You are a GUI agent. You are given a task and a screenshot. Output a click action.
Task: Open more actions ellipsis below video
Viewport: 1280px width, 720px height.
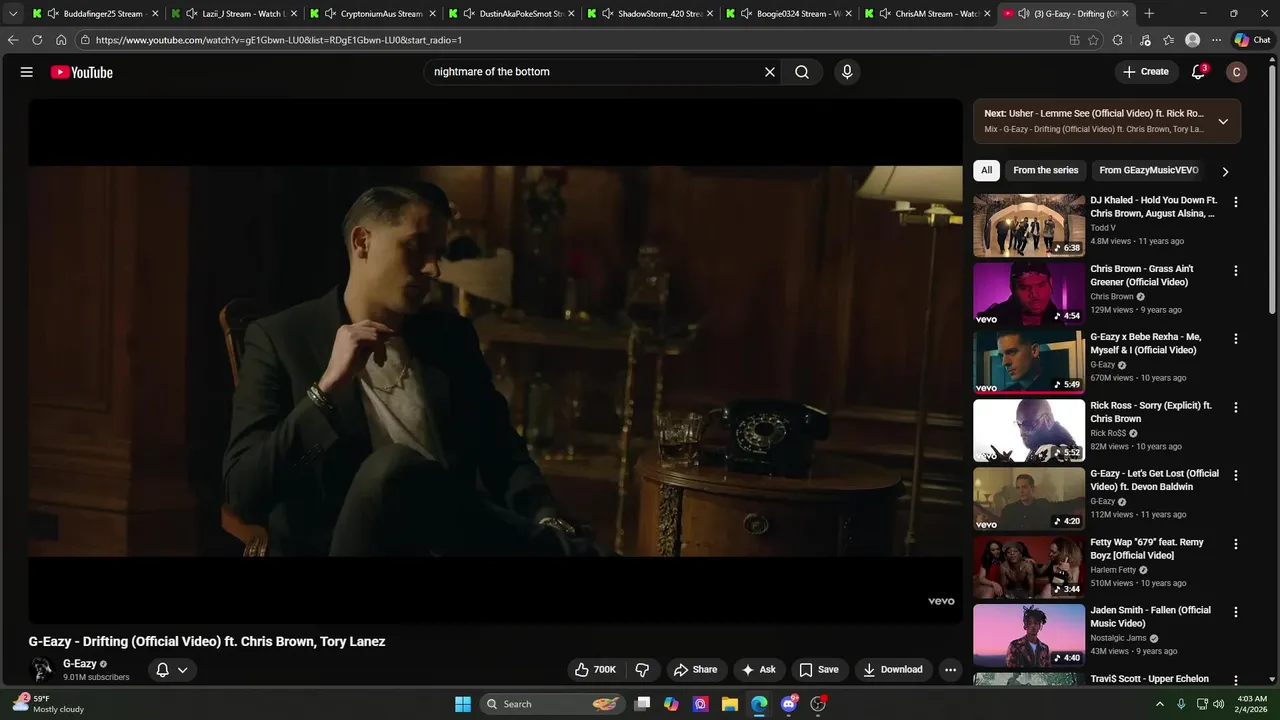tap(951, 670)
